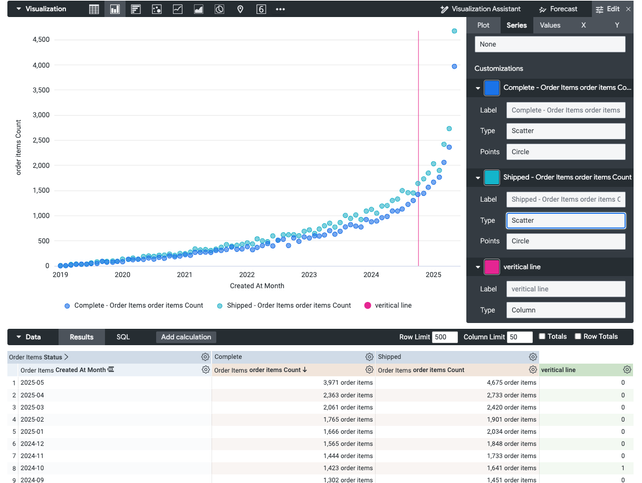Image resolution: width=642 pixels, height=483 pixels.
Task: Select the line chart visualization icon
Action: click(178, 9)
